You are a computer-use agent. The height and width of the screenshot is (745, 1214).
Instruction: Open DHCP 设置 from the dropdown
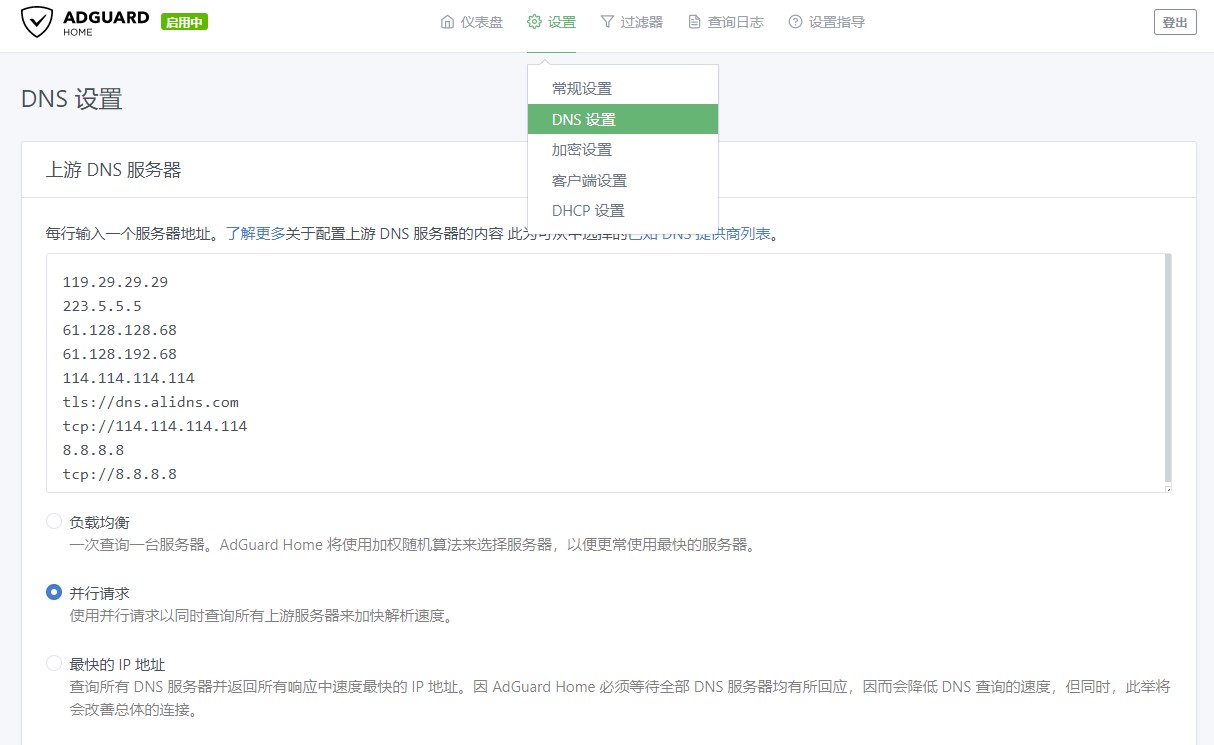coord(623,210)
